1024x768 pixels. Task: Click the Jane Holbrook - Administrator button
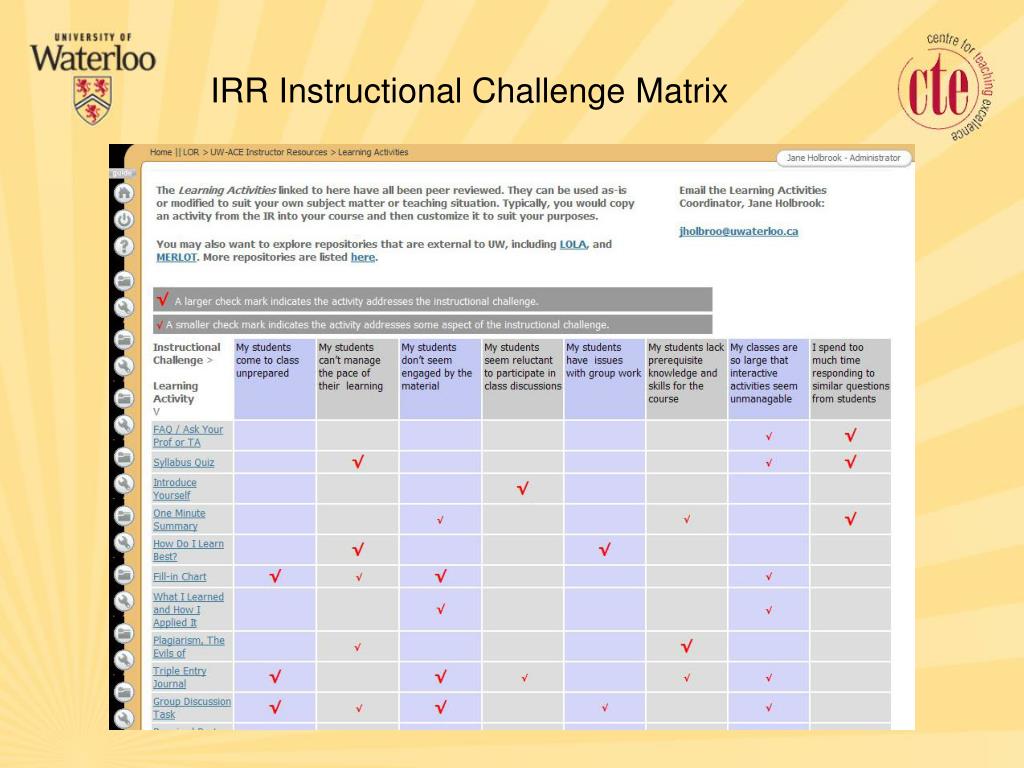[843, 158]
